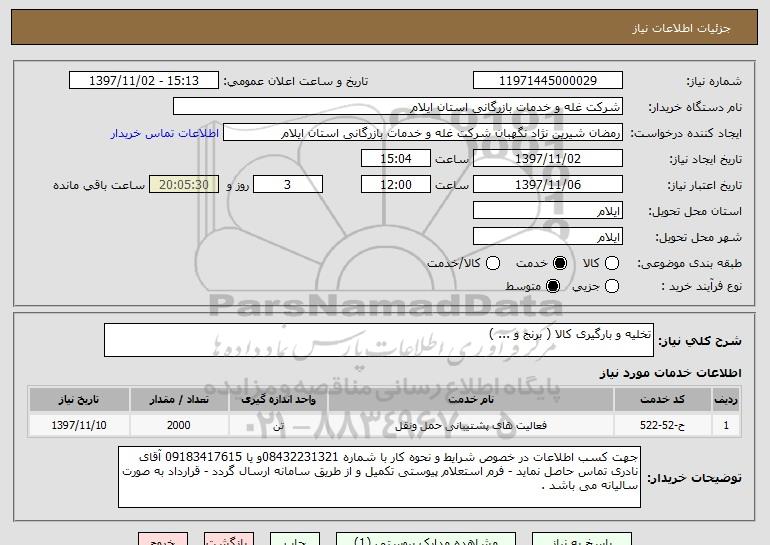This screenshot has width=770, height=545.
Task: Select the خدمت radio button
Action: click(559, 263)
